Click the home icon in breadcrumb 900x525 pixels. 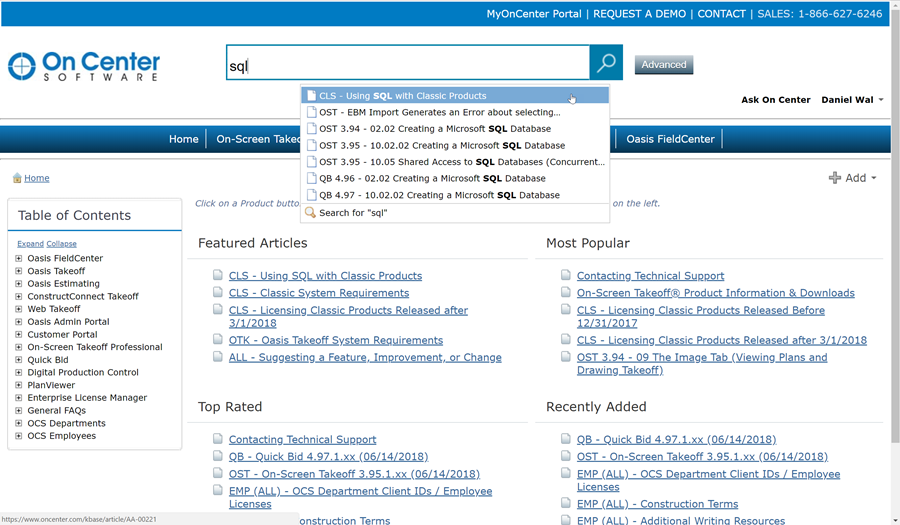pyautogui.click(x=17, y=178)
